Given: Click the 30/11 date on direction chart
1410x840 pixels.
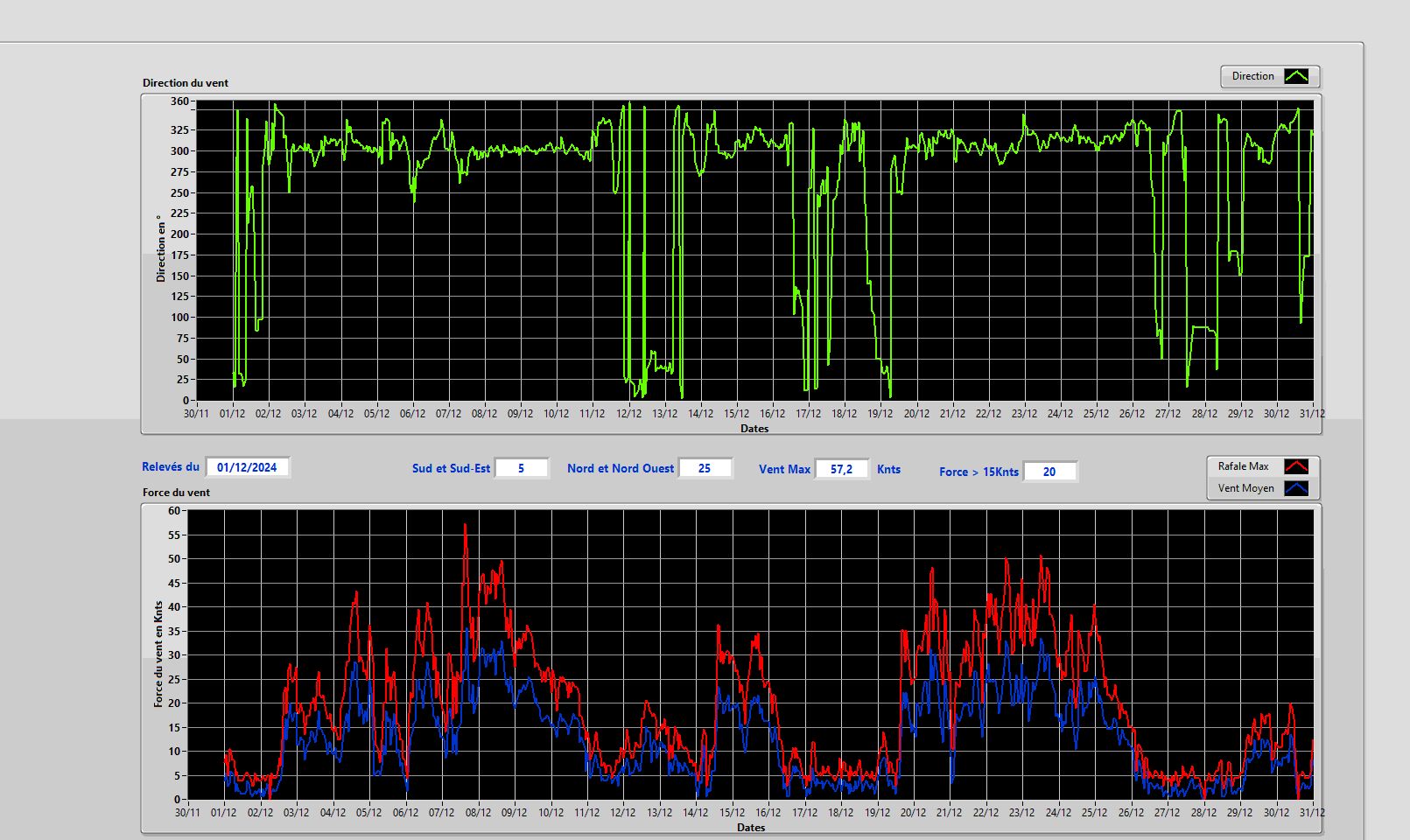Looking at the screenshot, I should click(x=196, y=414).
